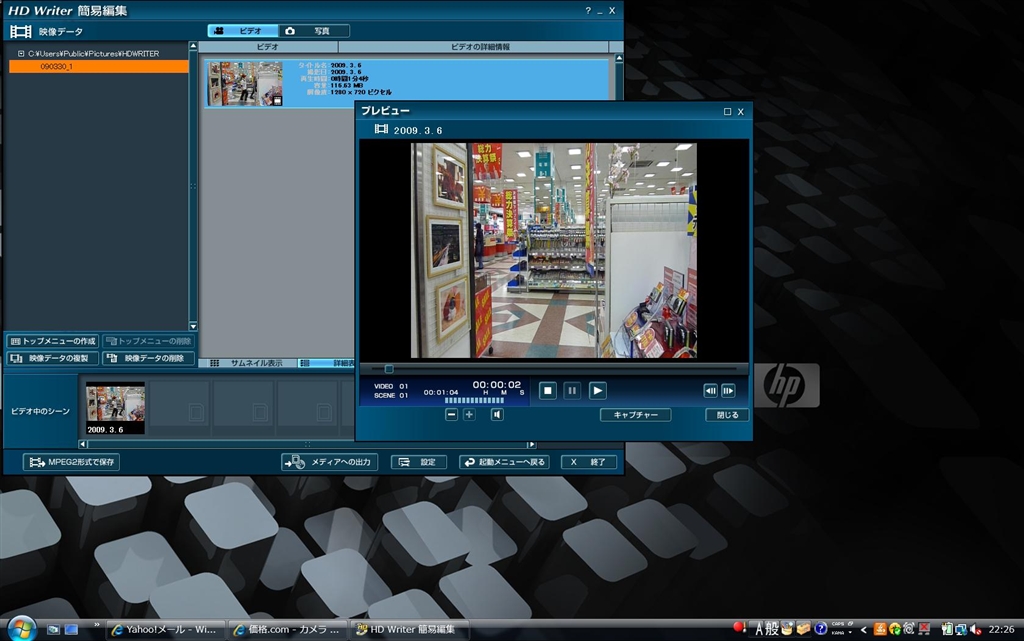Click MPEG2形式で保存 button
Viewport: 1024px width, 641px height.
[x=72, y=462]
